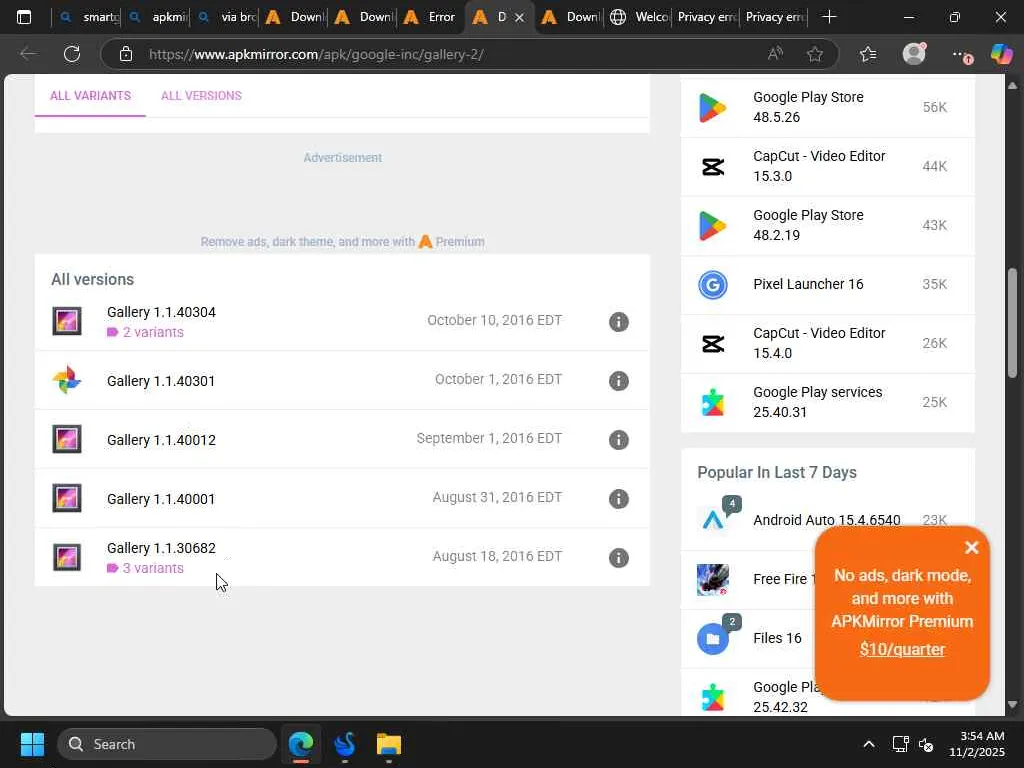1024x768 pixels.
Task: Click the Android Auto icon
Action: (712, 520)
